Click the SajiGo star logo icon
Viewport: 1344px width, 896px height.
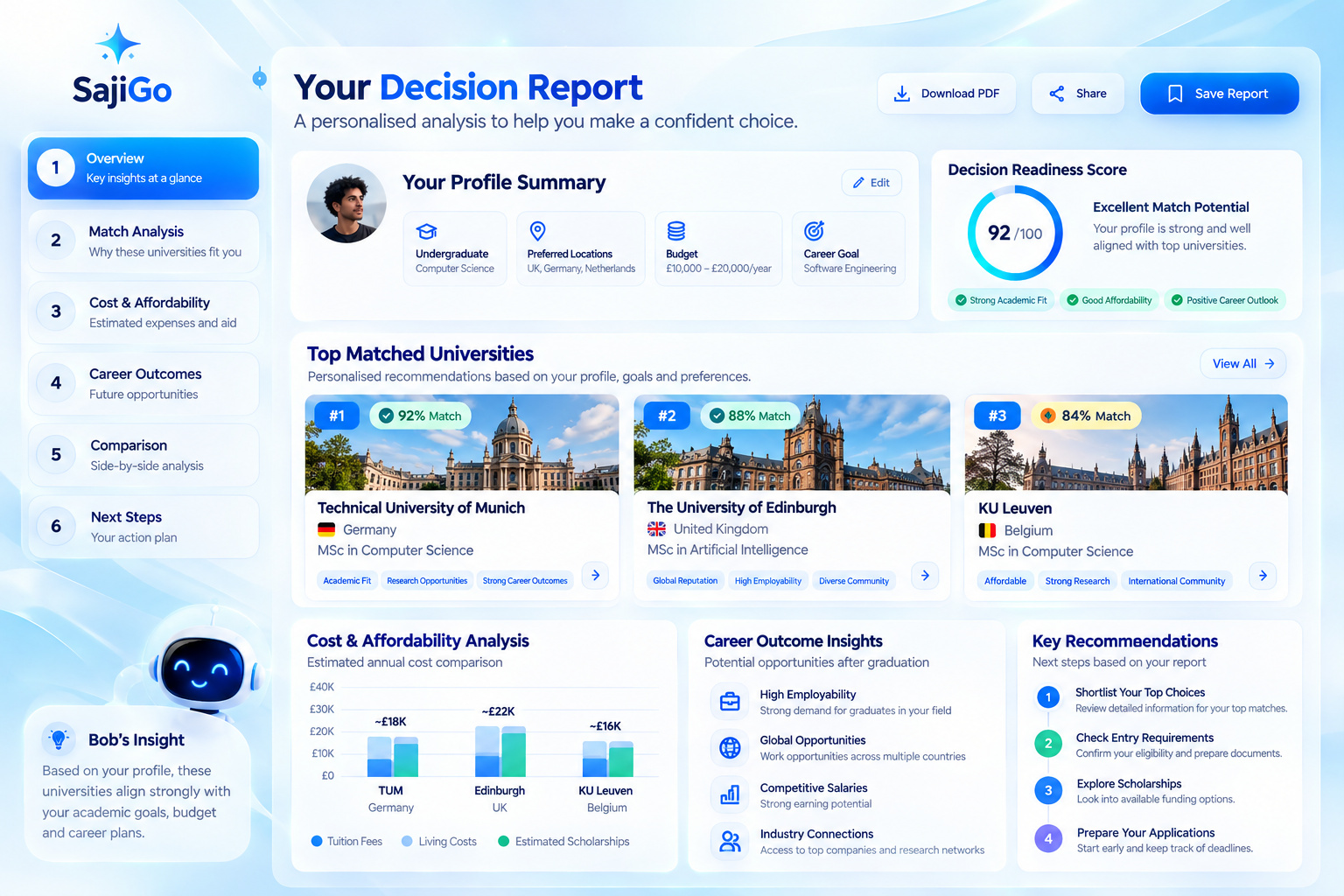point(118,44)
